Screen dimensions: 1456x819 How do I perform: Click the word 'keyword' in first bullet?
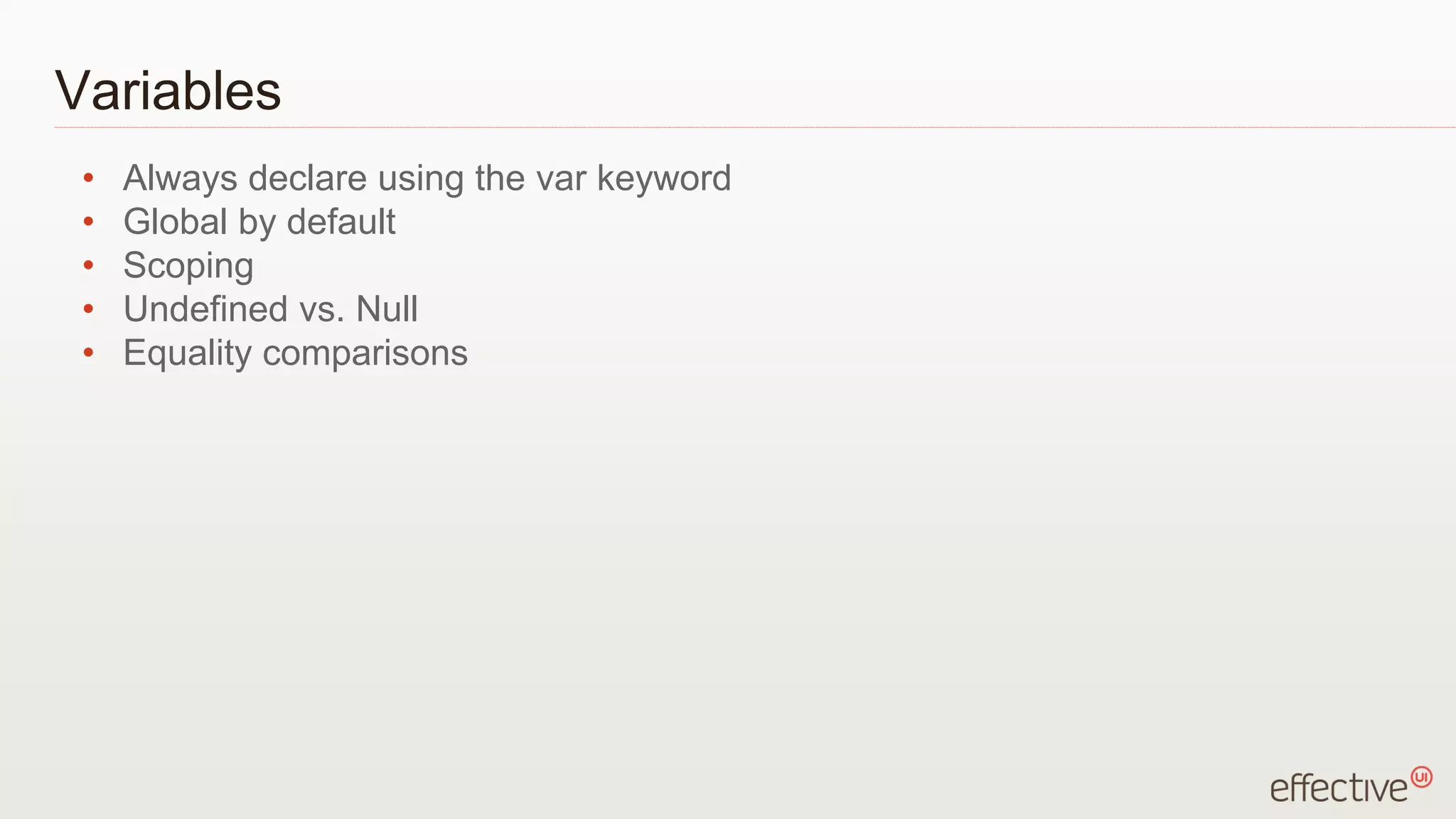[664, 178]
